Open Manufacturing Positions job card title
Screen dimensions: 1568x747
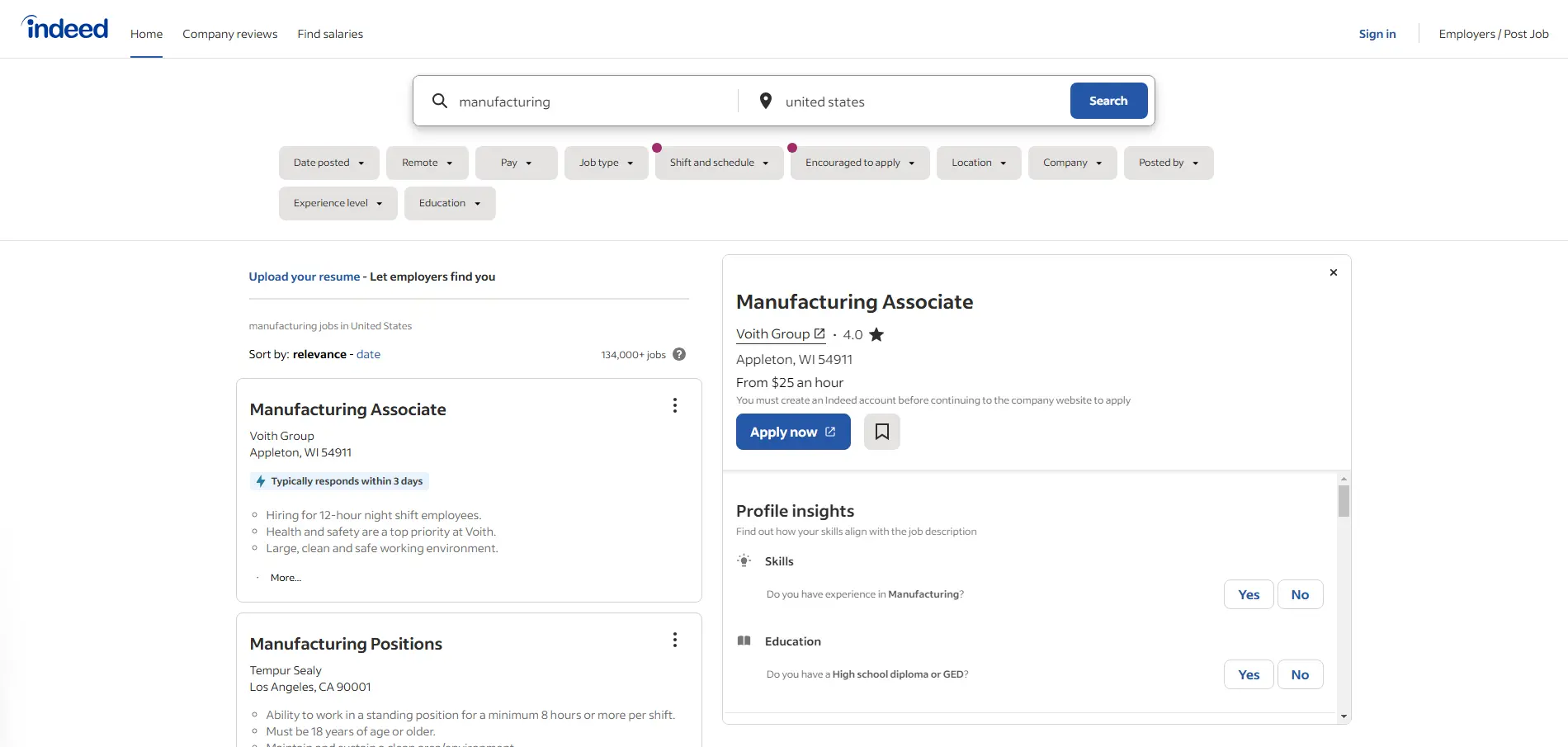pos(346,644)
